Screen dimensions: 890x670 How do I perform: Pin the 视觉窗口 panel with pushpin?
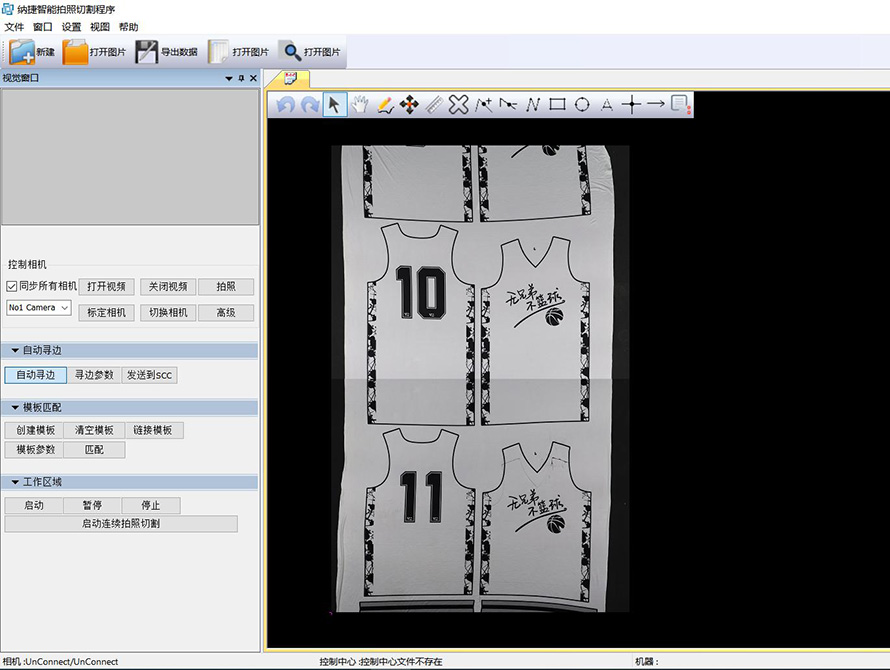click(241, 78)
